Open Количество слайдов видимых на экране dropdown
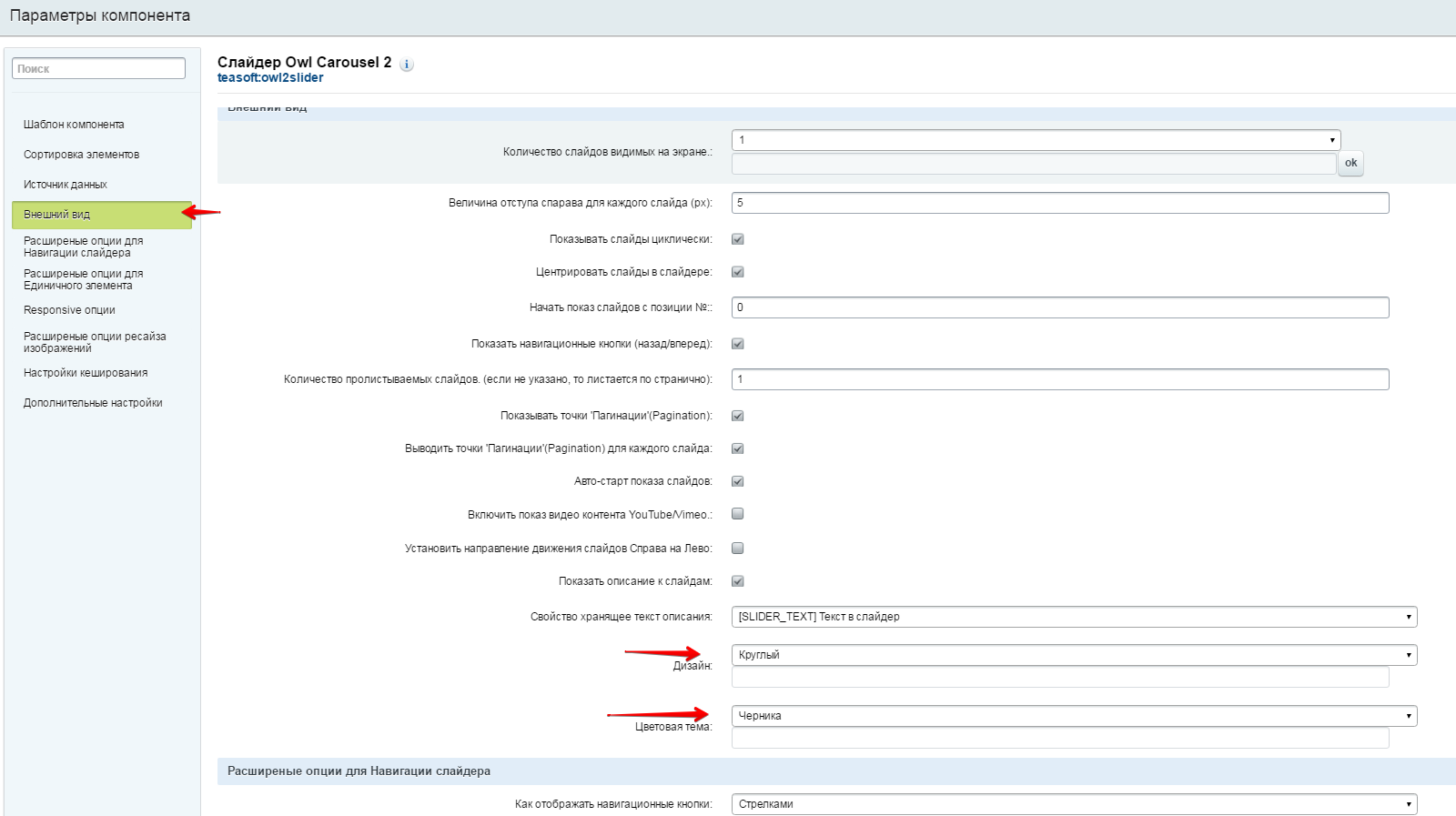This screenshot has width=1456, height=816. [1036, 140]
